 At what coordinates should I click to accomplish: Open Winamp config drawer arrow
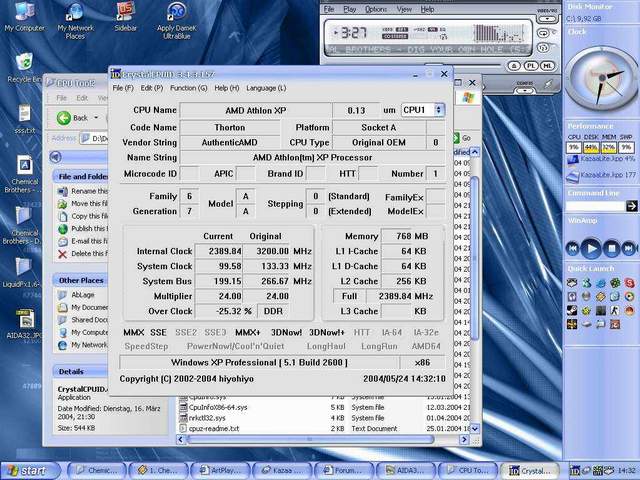tap(524, 91)
